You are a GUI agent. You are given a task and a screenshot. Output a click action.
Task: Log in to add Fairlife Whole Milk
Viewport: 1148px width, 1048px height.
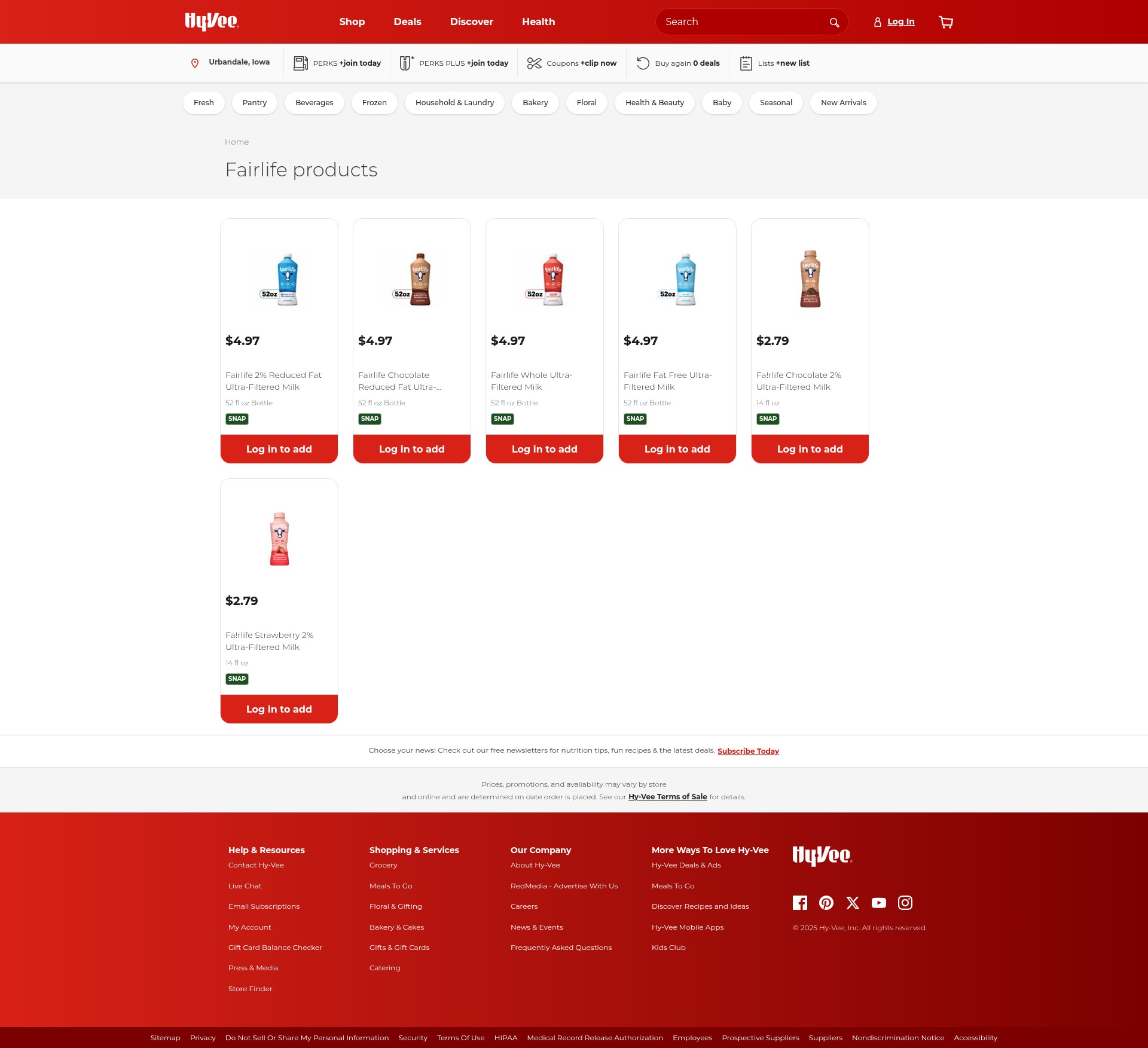[545, 449]
